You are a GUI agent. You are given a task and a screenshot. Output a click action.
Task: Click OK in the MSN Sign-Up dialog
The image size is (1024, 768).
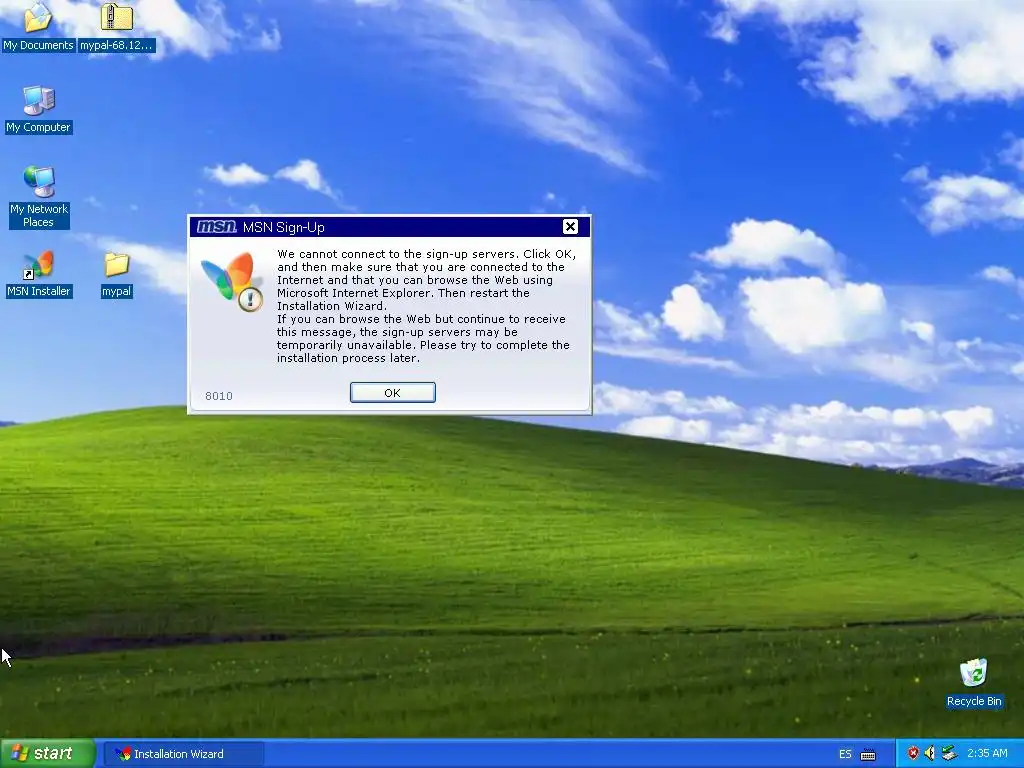pos(392,392)
